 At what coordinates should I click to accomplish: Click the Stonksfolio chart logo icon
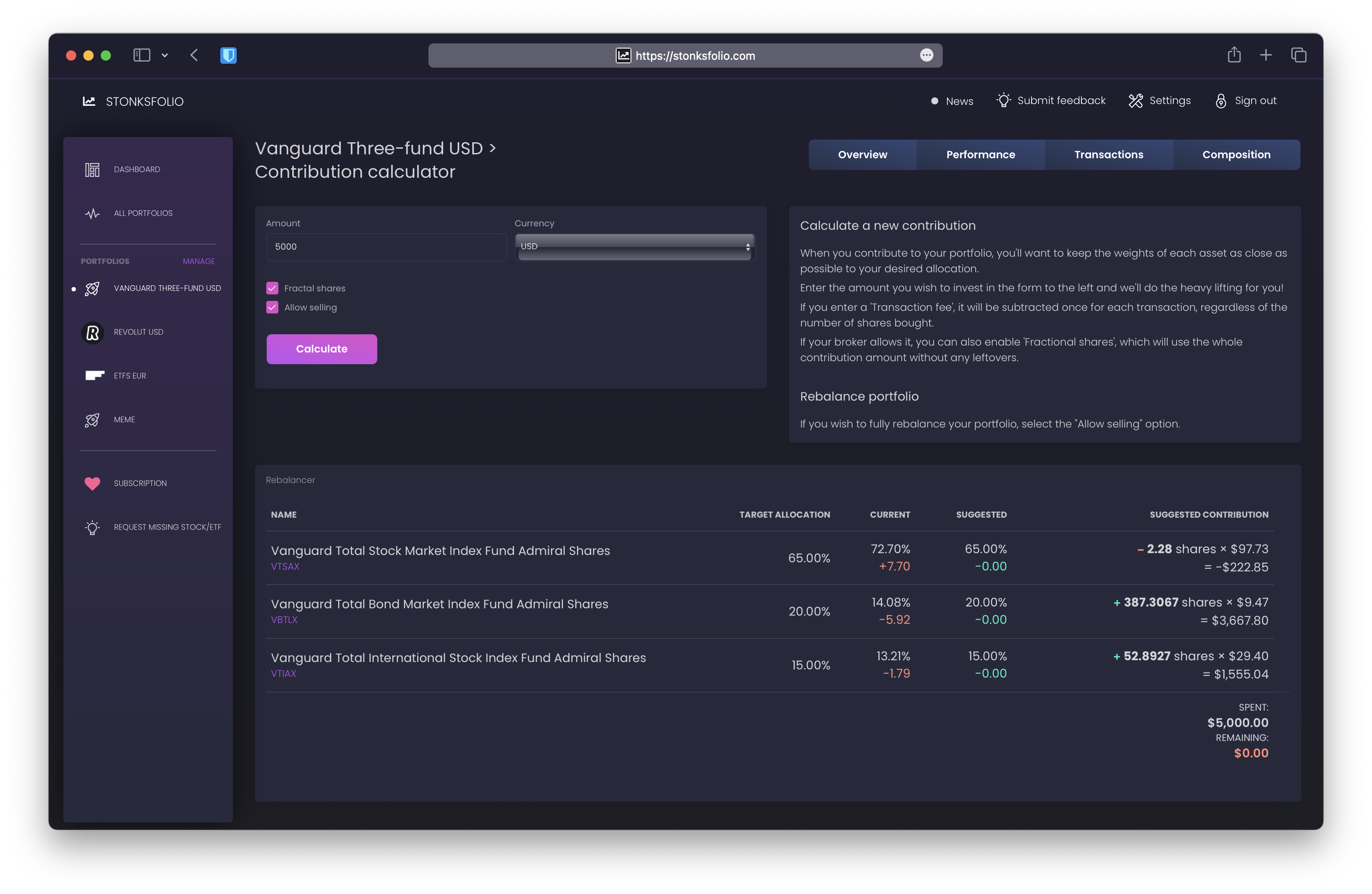(x=89, y=101)
